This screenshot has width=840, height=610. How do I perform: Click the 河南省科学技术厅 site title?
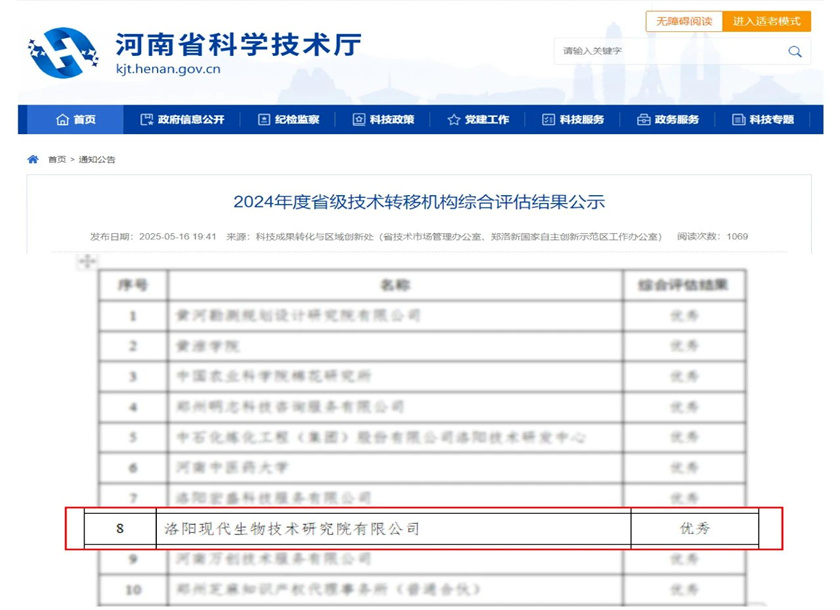click(239, 44)
